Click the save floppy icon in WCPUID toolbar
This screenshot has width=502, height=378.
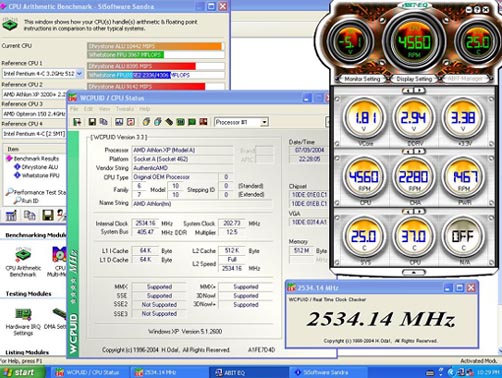92,122
